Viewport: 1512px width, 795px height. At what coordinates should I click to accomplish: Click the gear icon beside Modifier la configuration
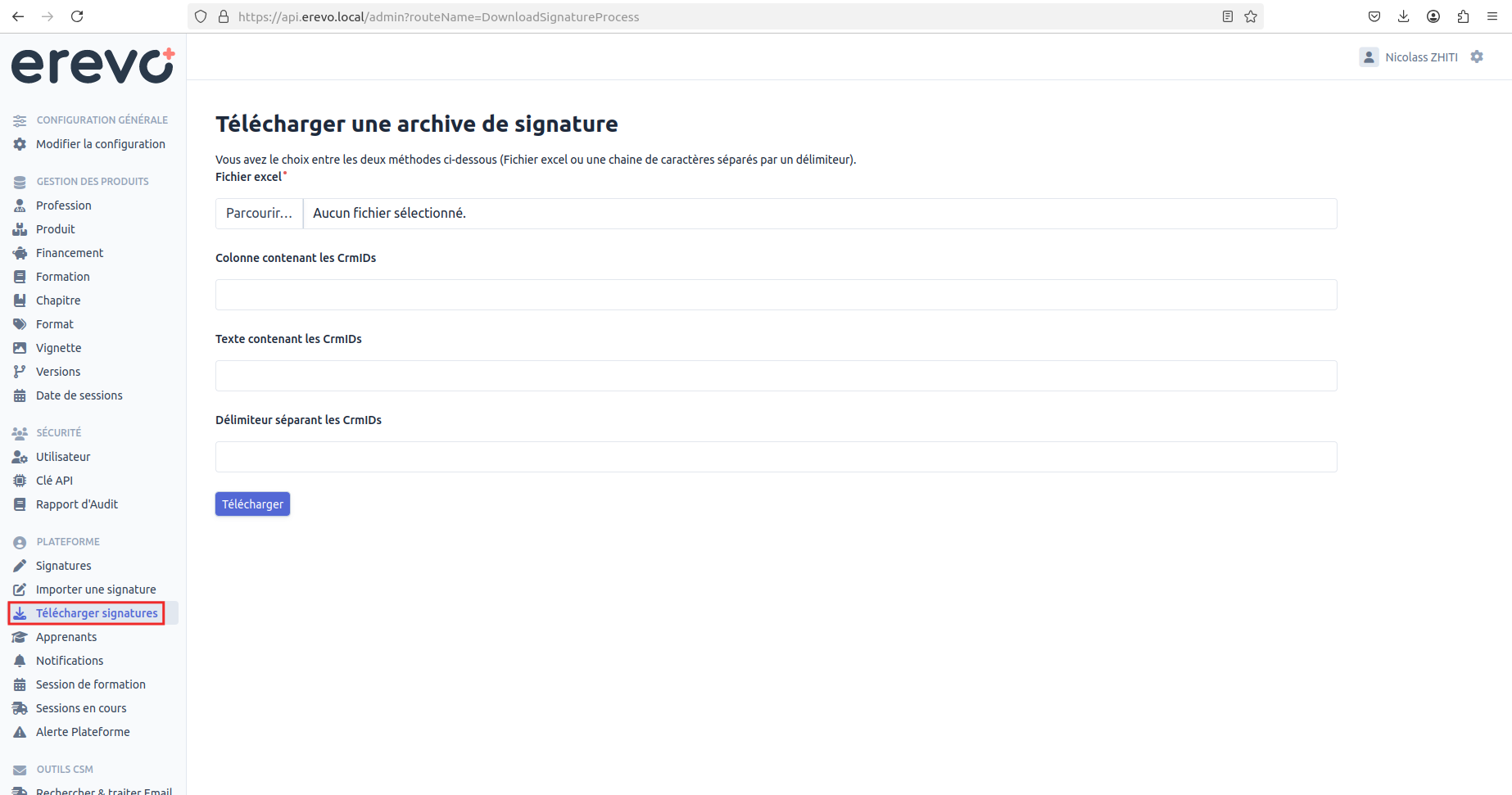20,144
